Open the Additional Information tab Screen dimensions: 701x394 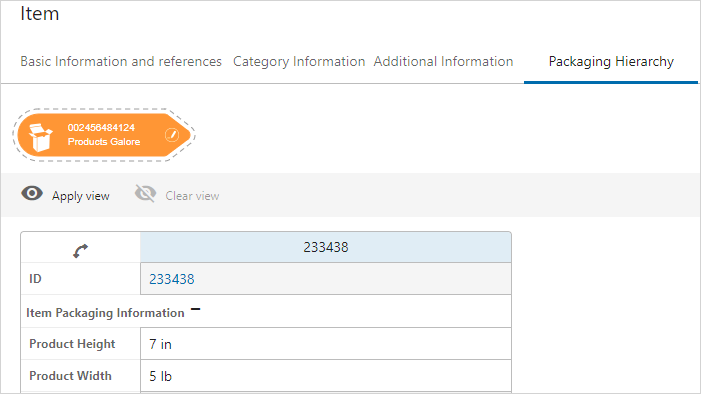[443, 61]
